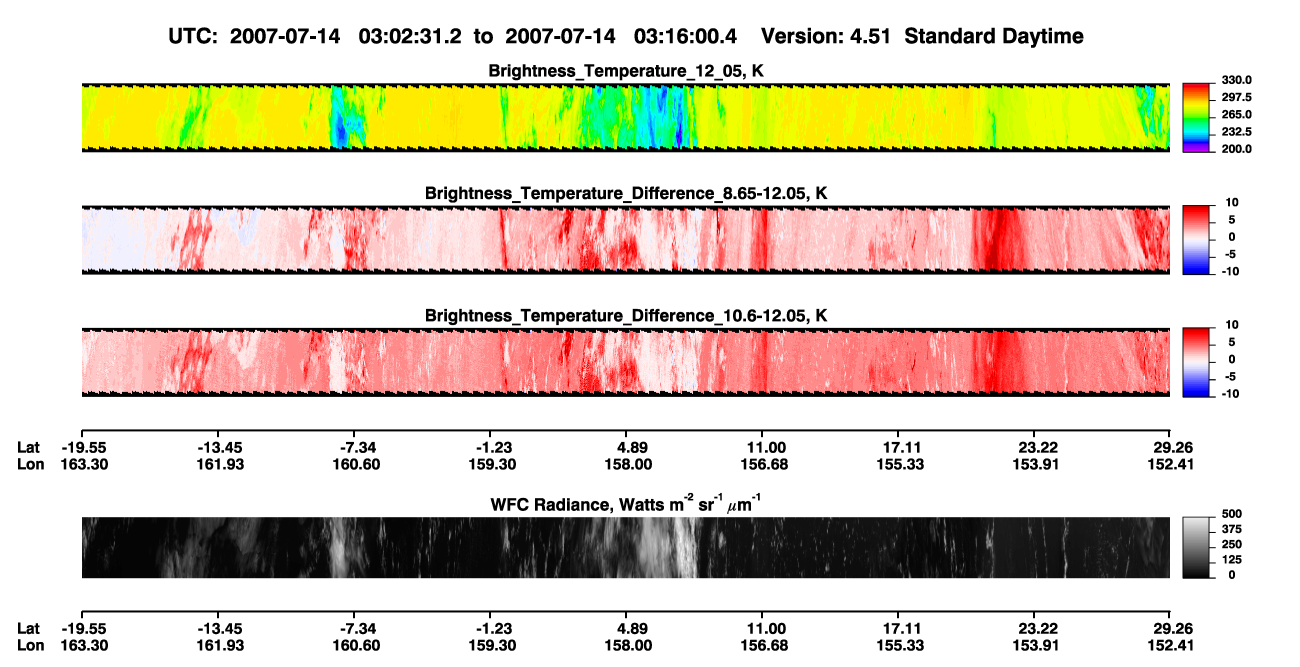Click longitude 158.00 below the WFC Radiance panel

[x=629, y=646]
